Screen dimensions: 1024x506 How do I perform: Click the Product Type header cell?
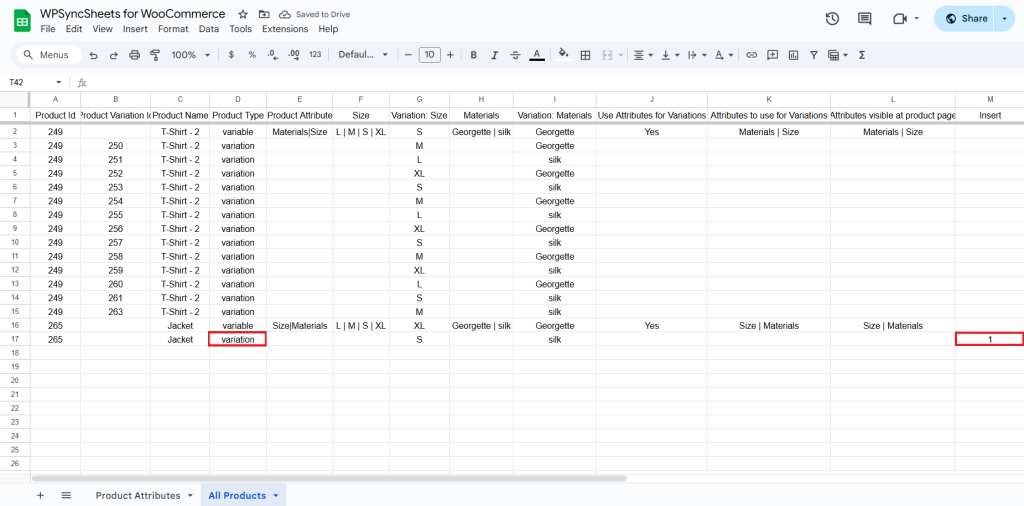click(x=238, y=116)
